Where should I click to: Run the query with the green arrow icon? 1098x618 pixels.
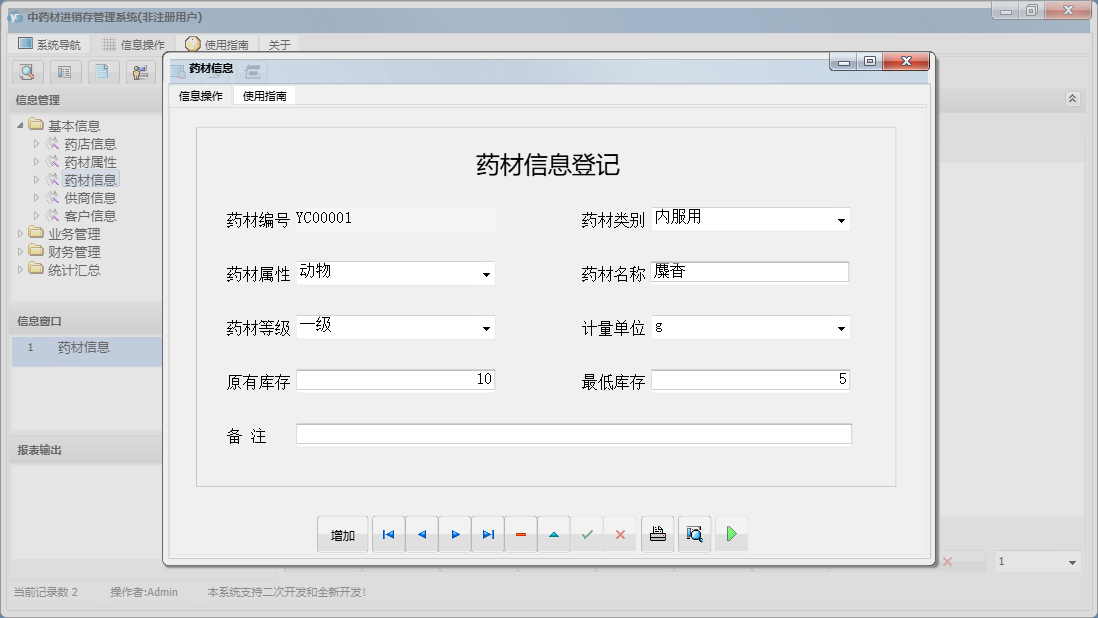[x=731, y=534]
